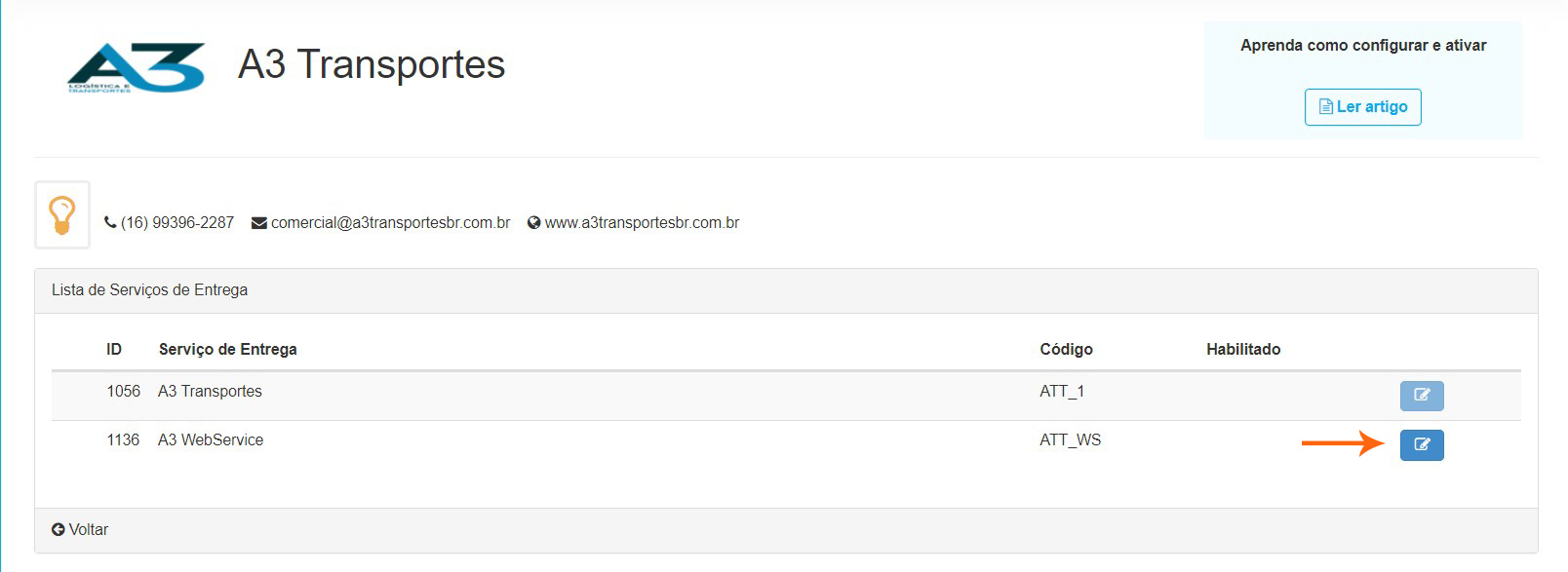Click the phone icon beside the number

(x=110, y=222)
